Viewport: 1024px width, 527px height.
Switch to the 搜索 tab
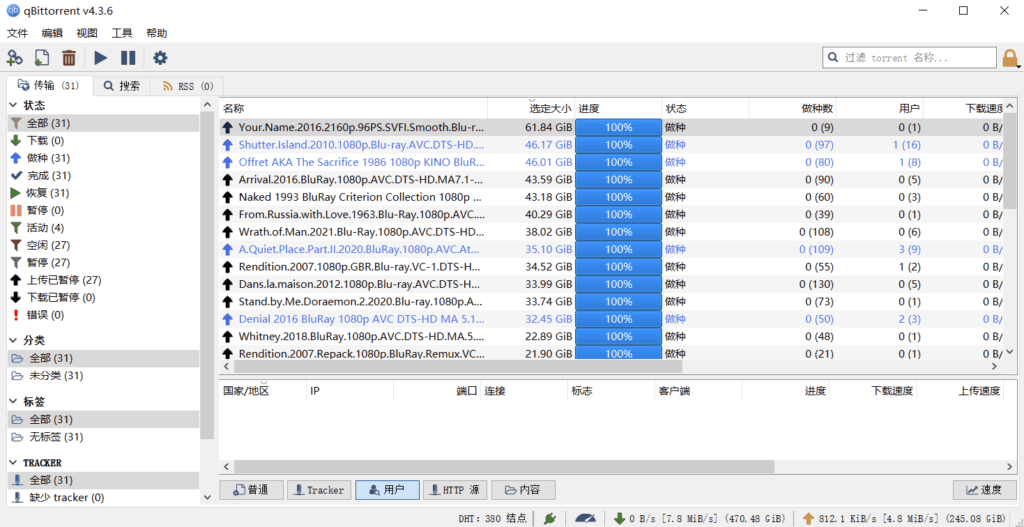tap(121, 86)
